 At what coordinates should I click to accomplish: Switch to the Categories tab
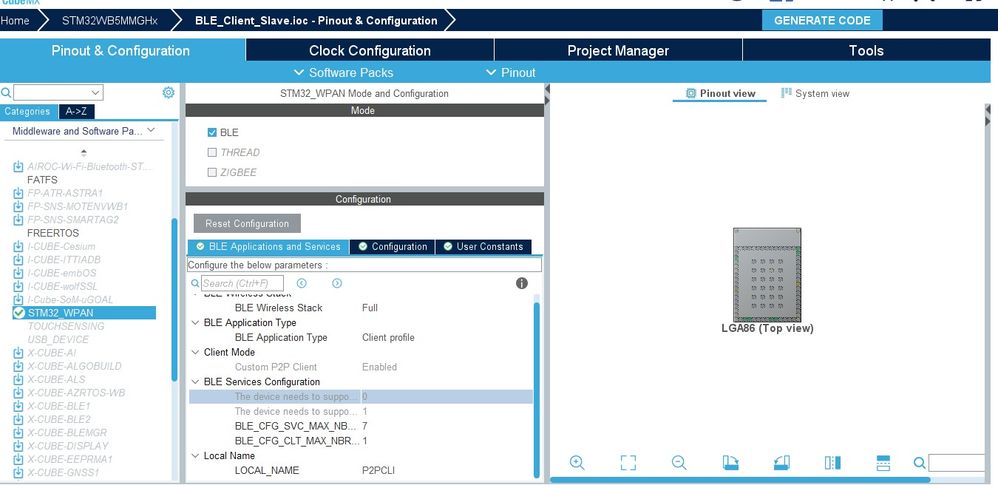point(29,112)
